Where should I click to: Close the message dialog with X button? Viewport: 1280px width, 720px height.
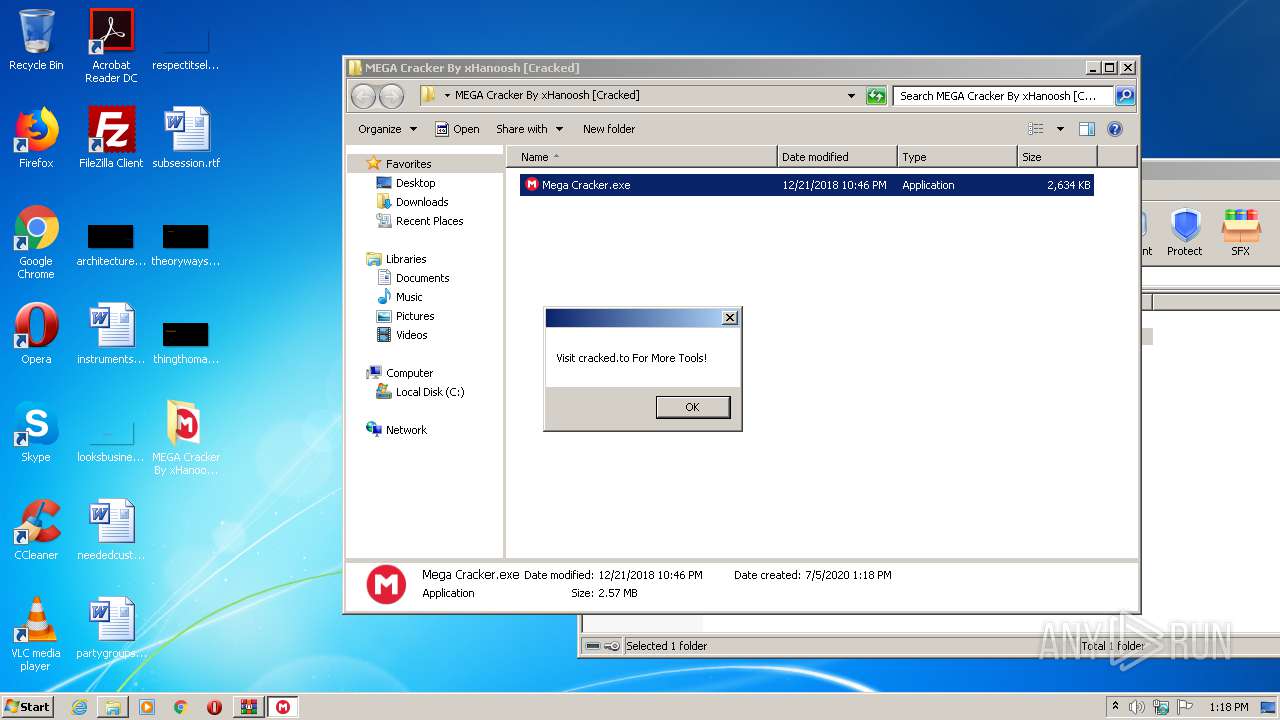click(x=730, y=317)
